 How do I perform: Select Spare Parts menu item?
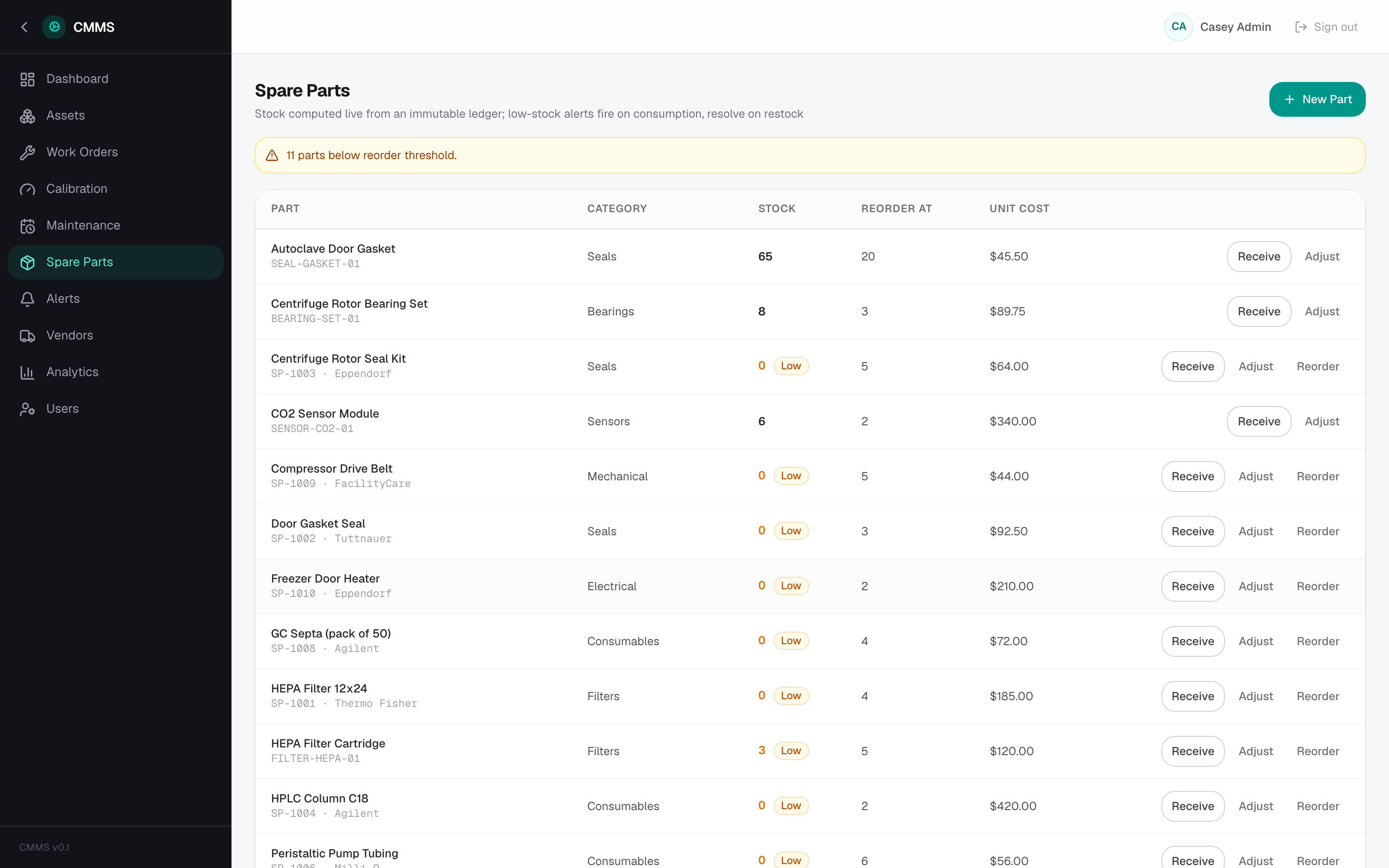[x=115, y=262]
